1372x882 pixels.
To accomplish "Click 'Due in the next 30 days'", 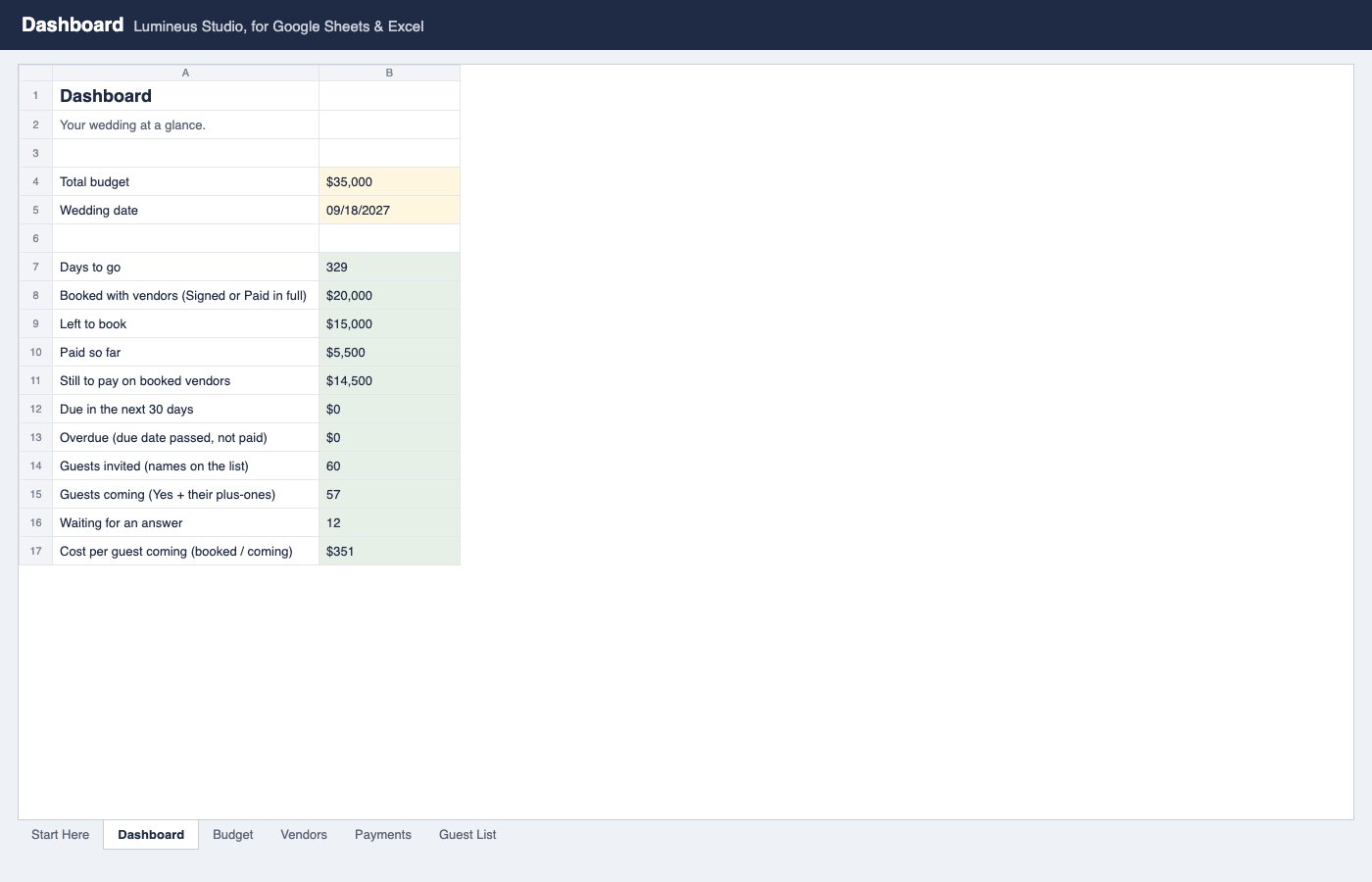I will click(185, 409).
